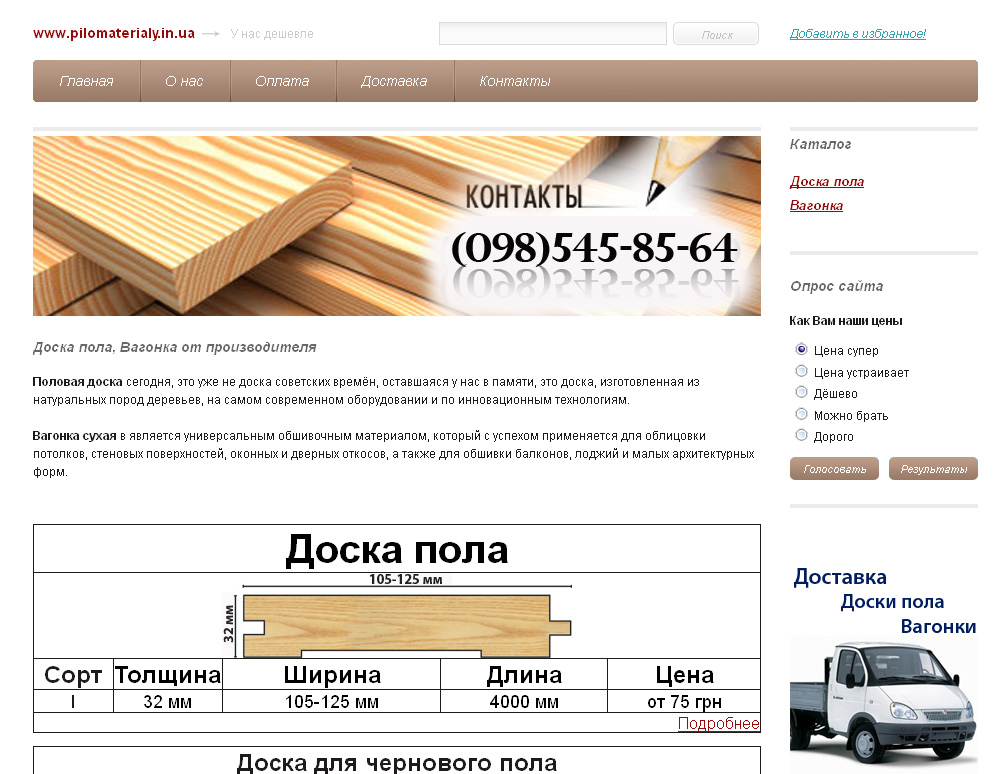Pick the Дорого poll option

point(801,435)
